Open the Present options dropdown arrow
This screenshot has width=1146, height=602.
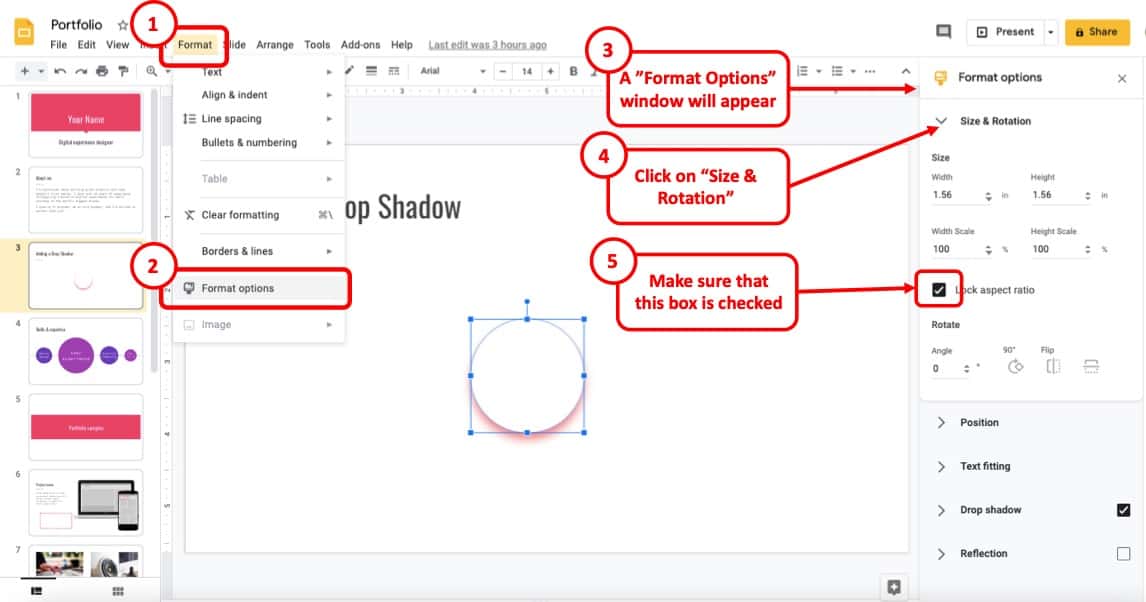click(1051, 32)
